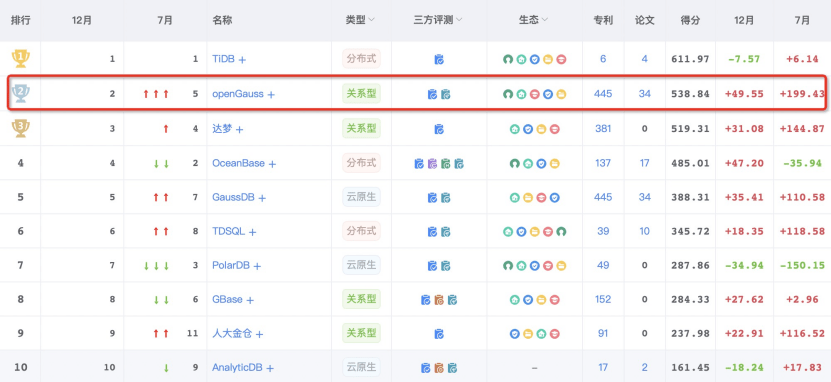Click the bronze third-place trophy icon
Image resolution: width=831 pixels, height=382 pixels.
point(21,128)
